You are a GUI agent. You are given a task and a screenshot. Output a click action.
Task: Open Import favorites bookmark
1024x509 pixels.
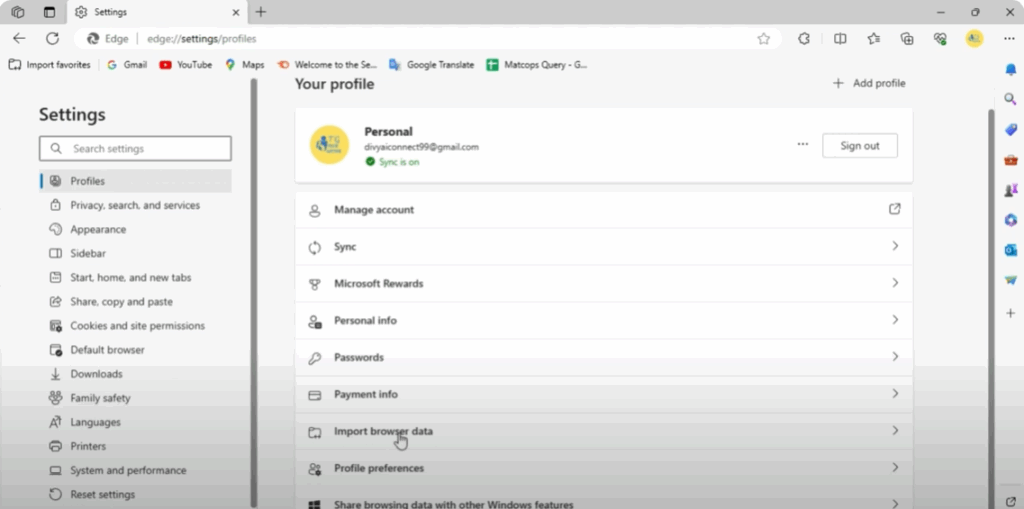pos(50,65)
